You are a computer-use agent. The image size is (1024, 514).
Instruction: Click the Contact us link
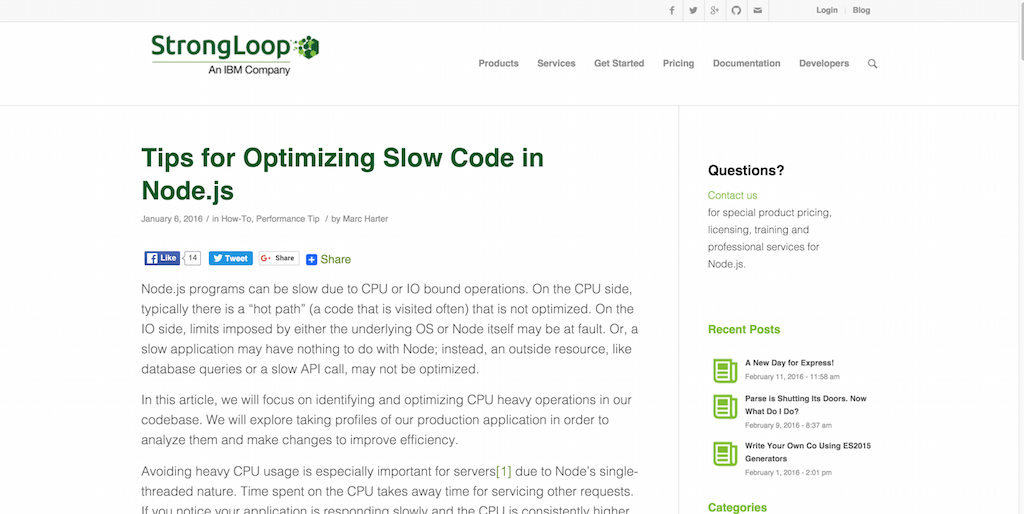coord(733,195)
